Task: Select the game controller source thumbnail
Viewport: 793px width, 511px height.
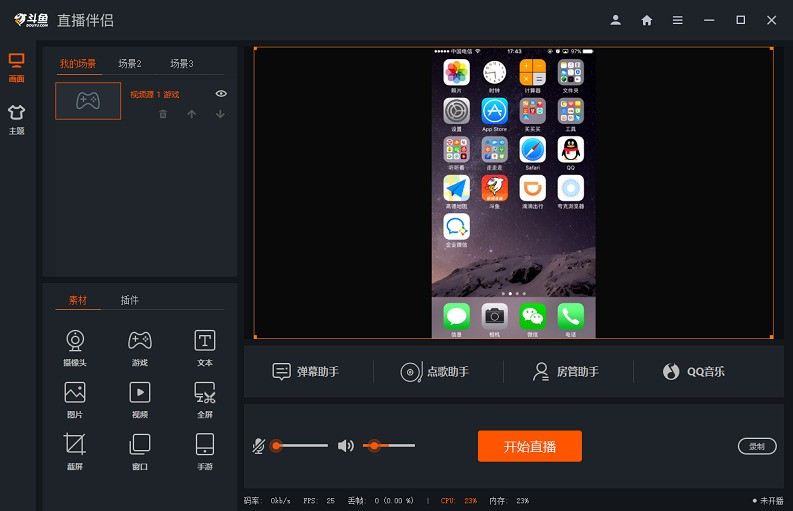Action: click(88, 101)
